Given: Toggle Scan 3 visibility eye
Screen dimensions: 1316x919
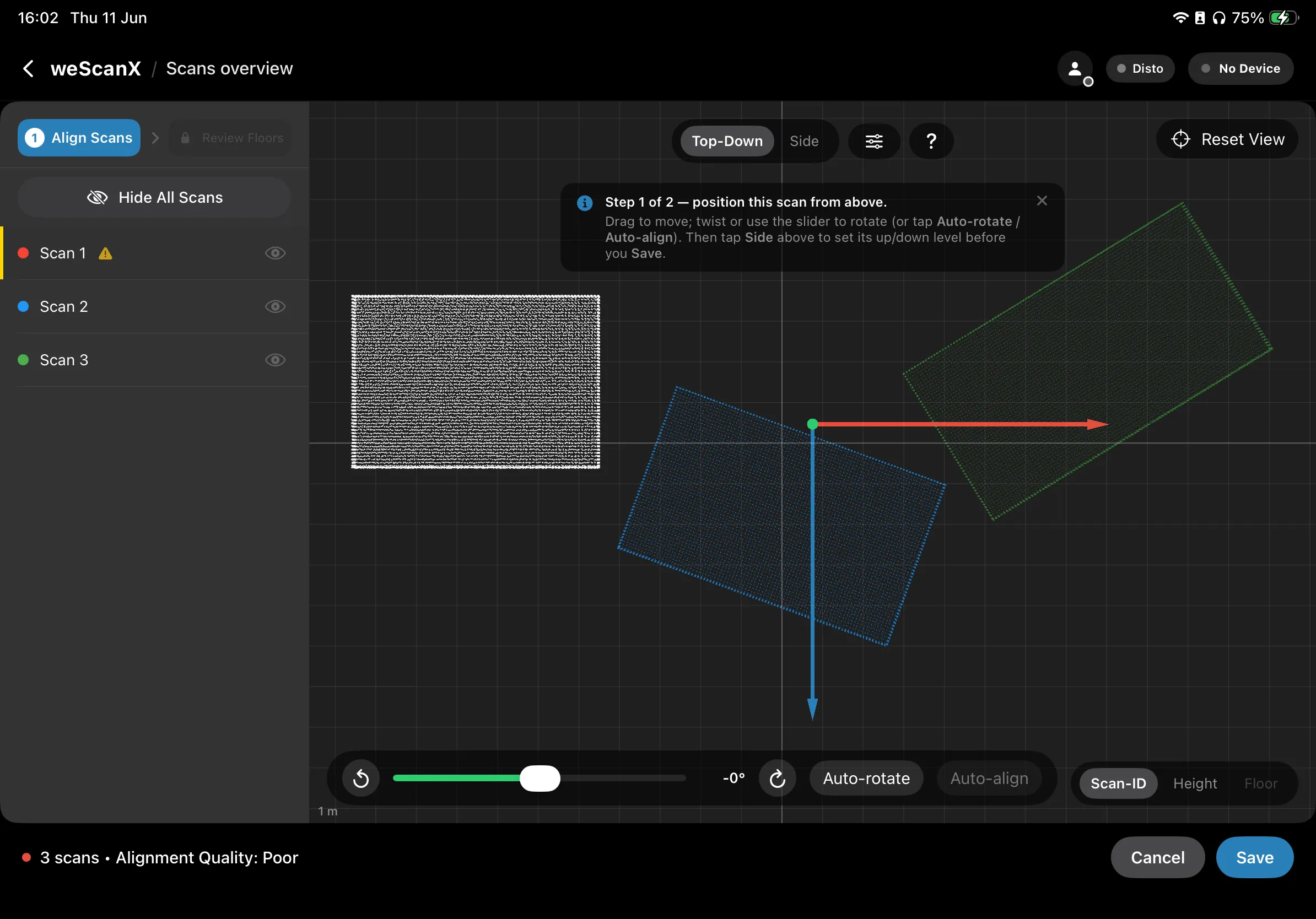Looking at the screenshot, I should [x=275, y=360].
